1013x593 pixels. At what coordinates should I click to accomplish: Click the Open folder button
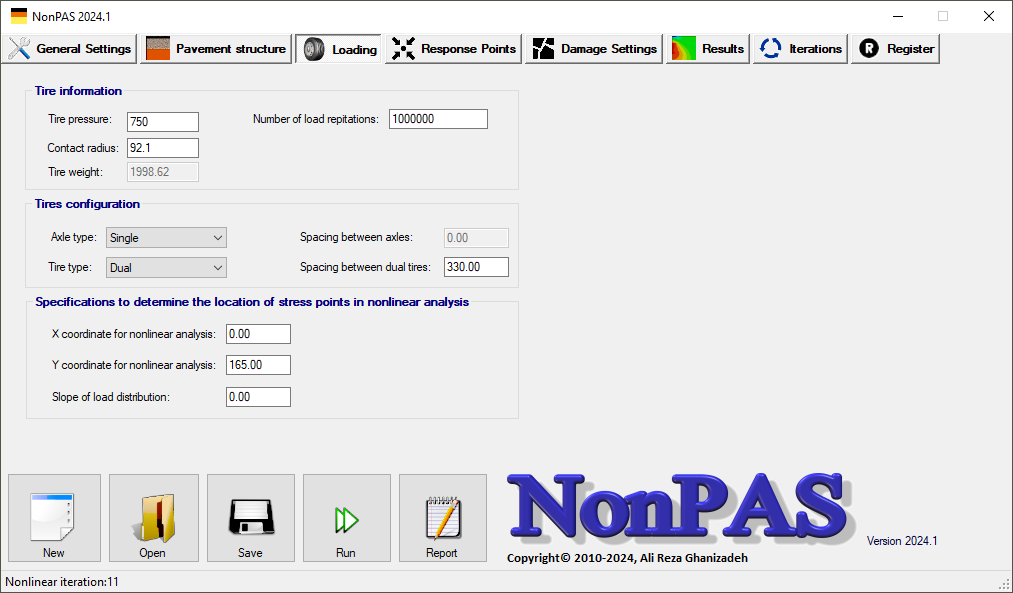click(152, 517)
